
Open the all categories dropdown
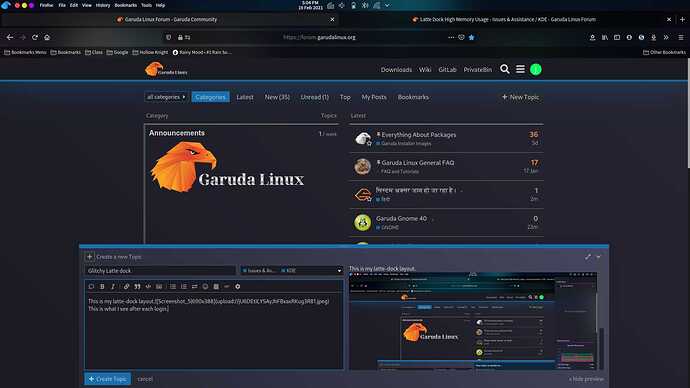click(x=166, y=97)
